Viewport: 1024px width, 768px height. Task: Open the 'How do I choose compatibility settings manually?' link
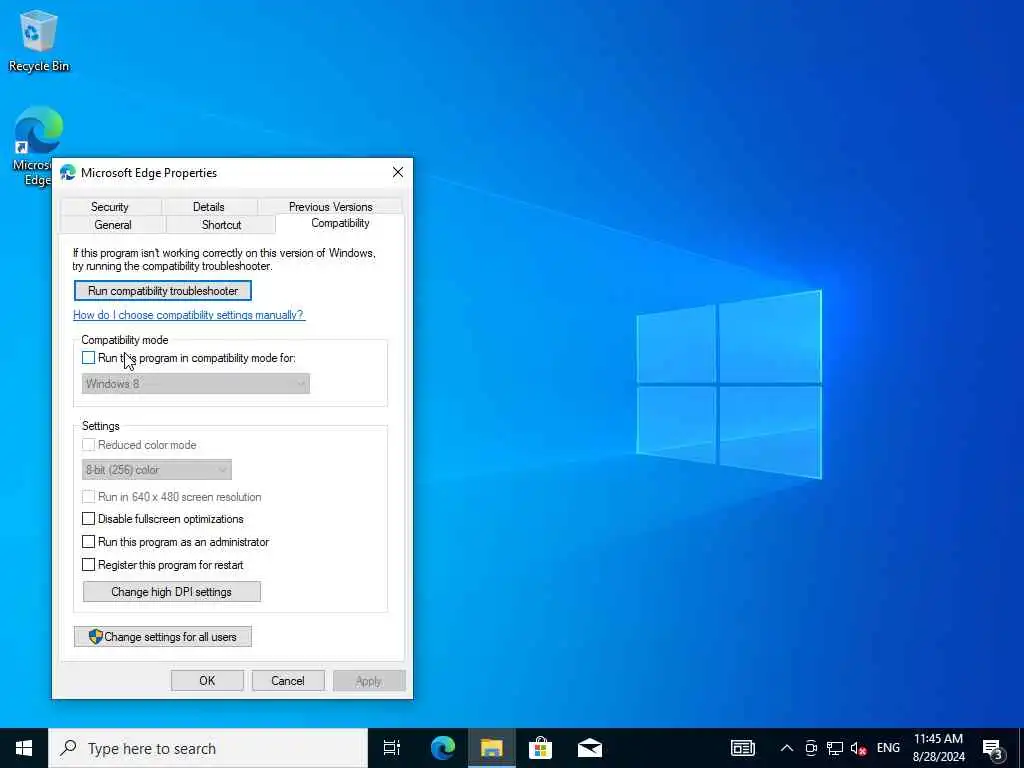point(188,315)
